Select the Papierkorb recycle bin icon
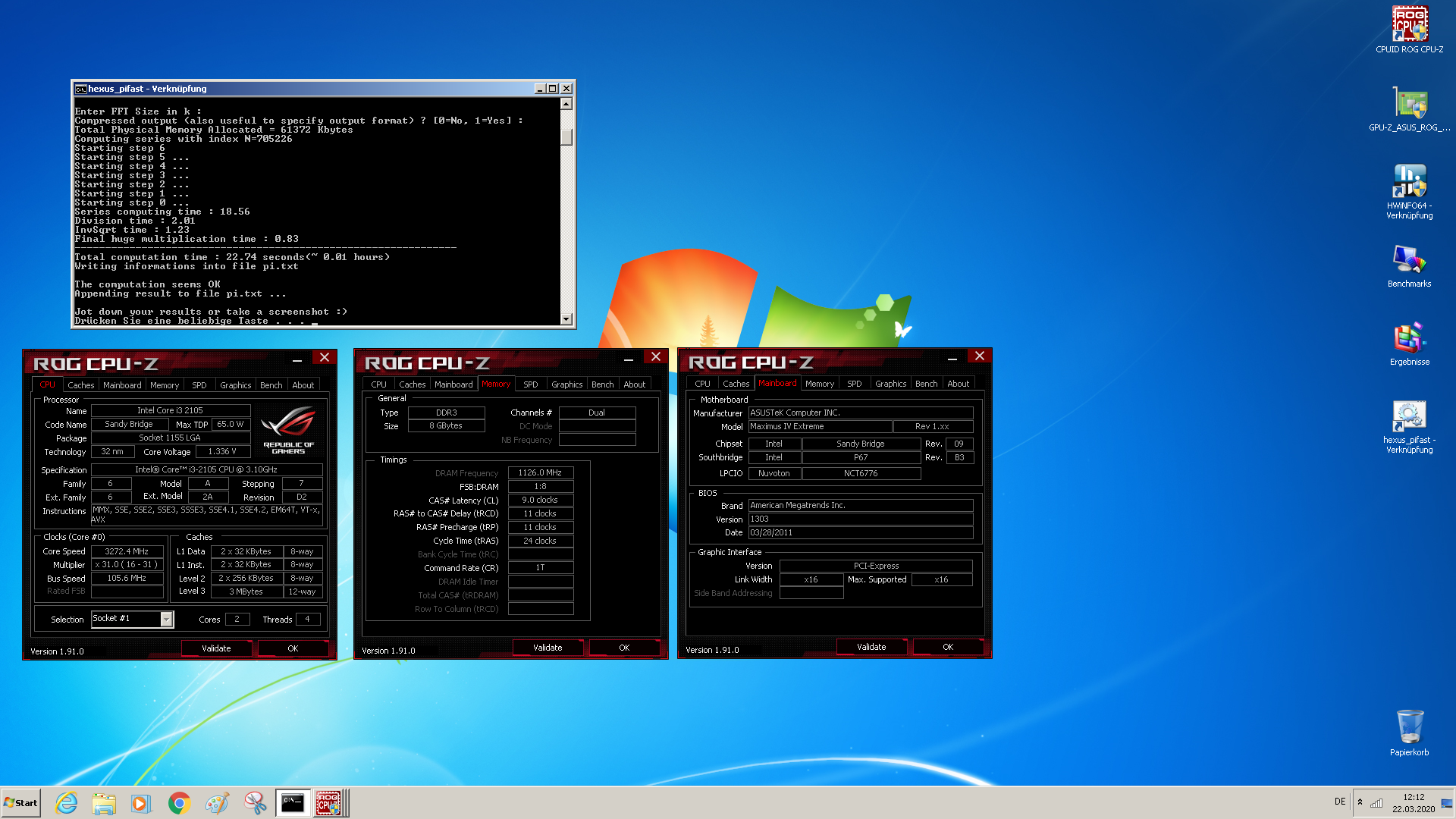Image resolution: width=1456 pixels, height=819 pixels. click(x=1410, y=733)
